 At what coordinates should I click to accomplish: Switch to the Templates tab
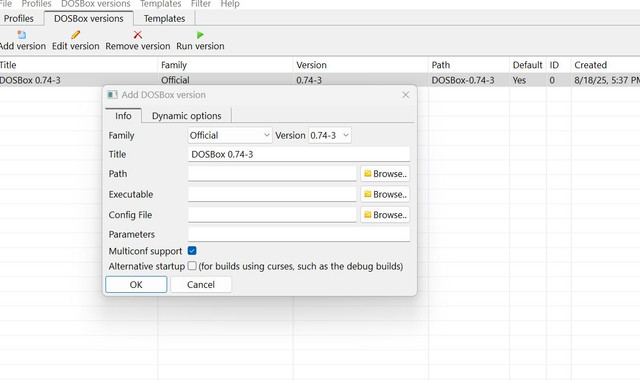(164, 18)
